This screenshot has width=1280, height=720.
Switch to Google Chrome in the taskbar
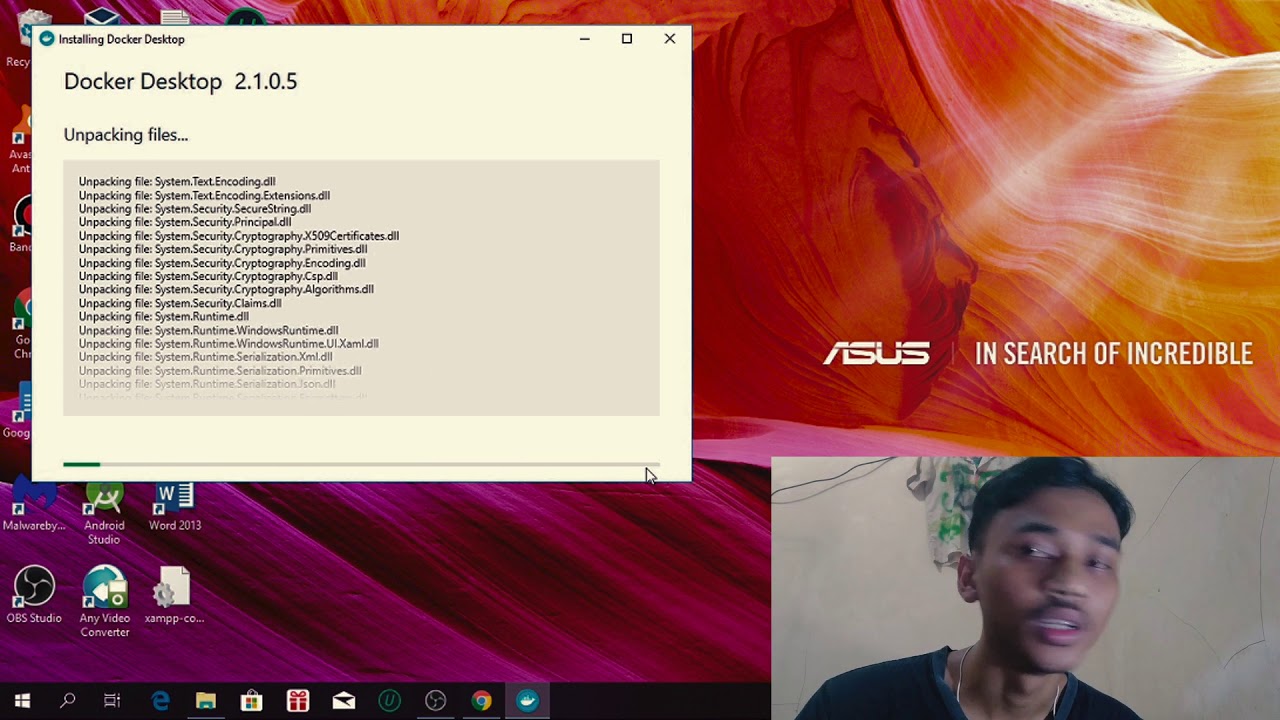pos(482,701)
